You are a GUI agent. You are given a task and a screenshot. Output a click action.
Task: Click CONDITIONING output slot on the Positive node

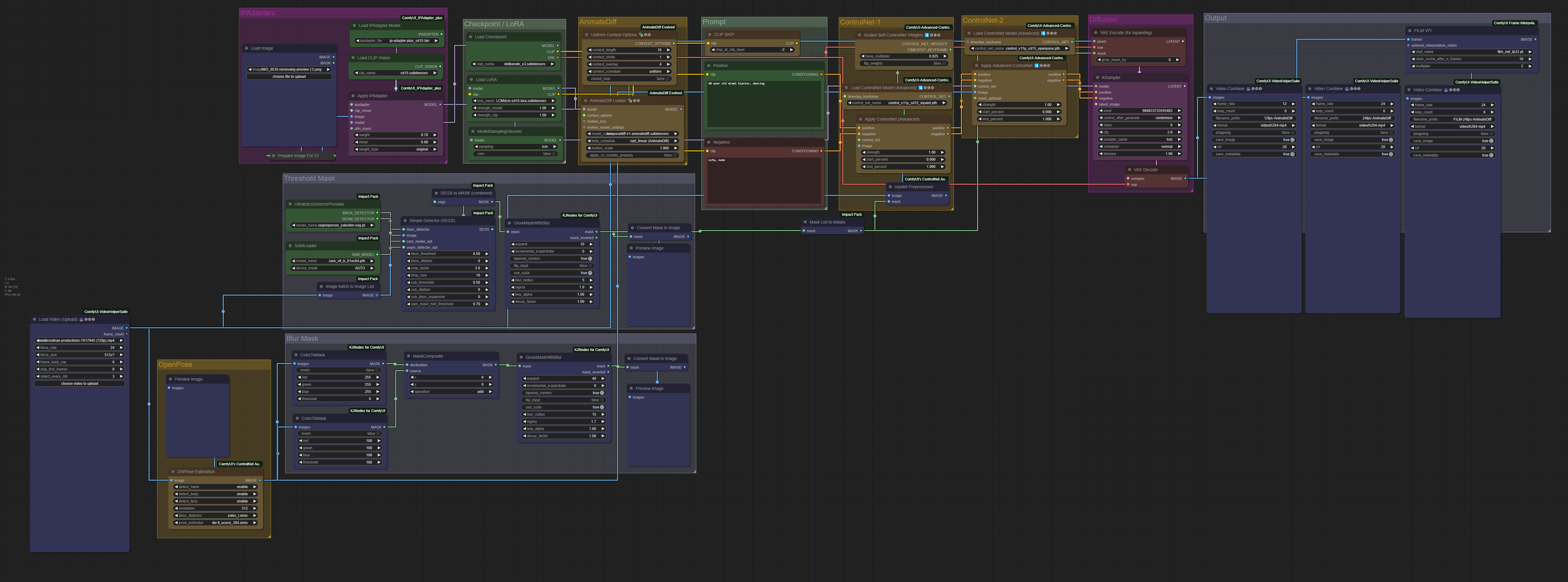pos(821,74)
